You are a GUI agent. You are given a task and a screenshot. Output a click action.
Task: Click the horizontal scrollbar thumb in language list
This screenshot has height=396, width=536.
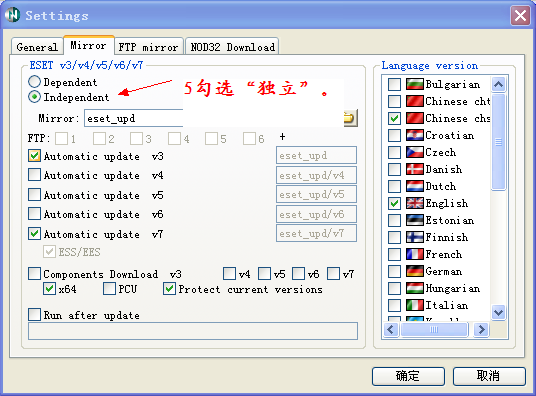(x=434, y=330)
